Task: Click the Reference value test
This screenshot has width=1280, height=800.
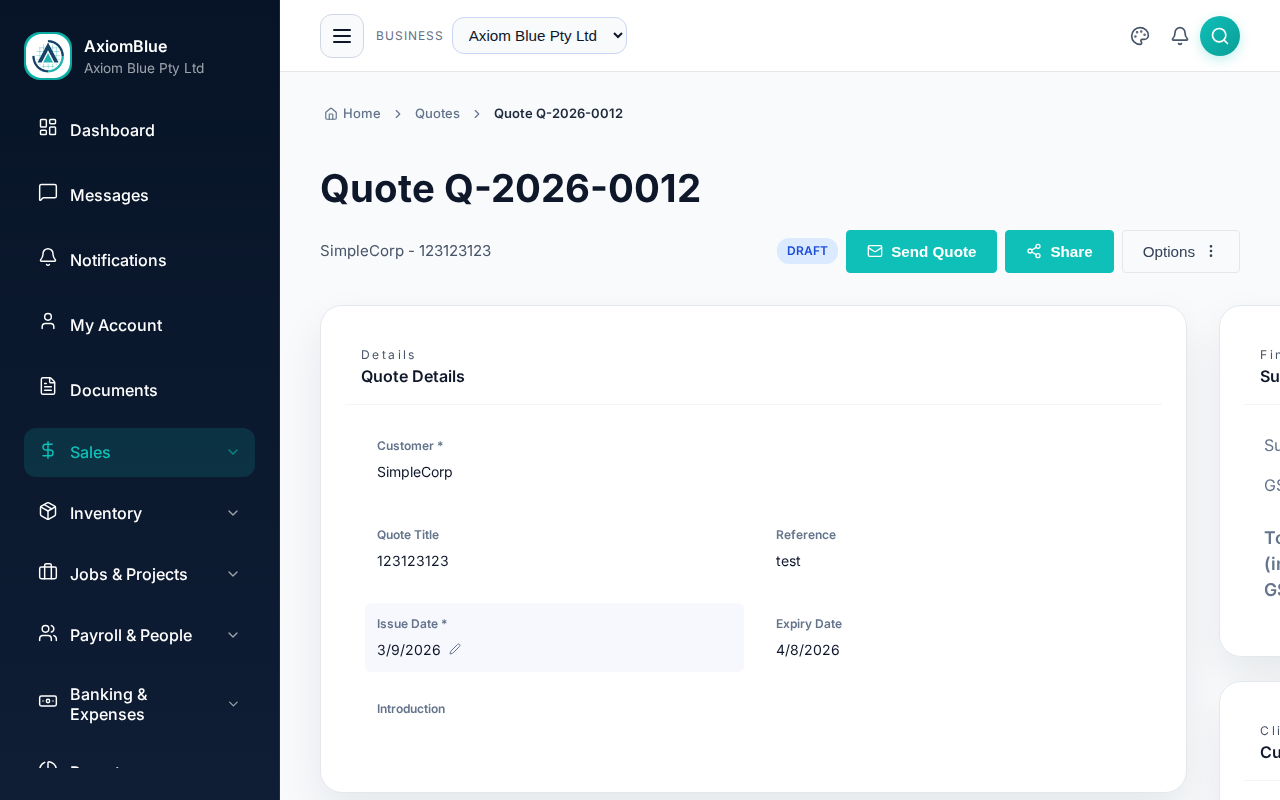Action: pos(788,561)
